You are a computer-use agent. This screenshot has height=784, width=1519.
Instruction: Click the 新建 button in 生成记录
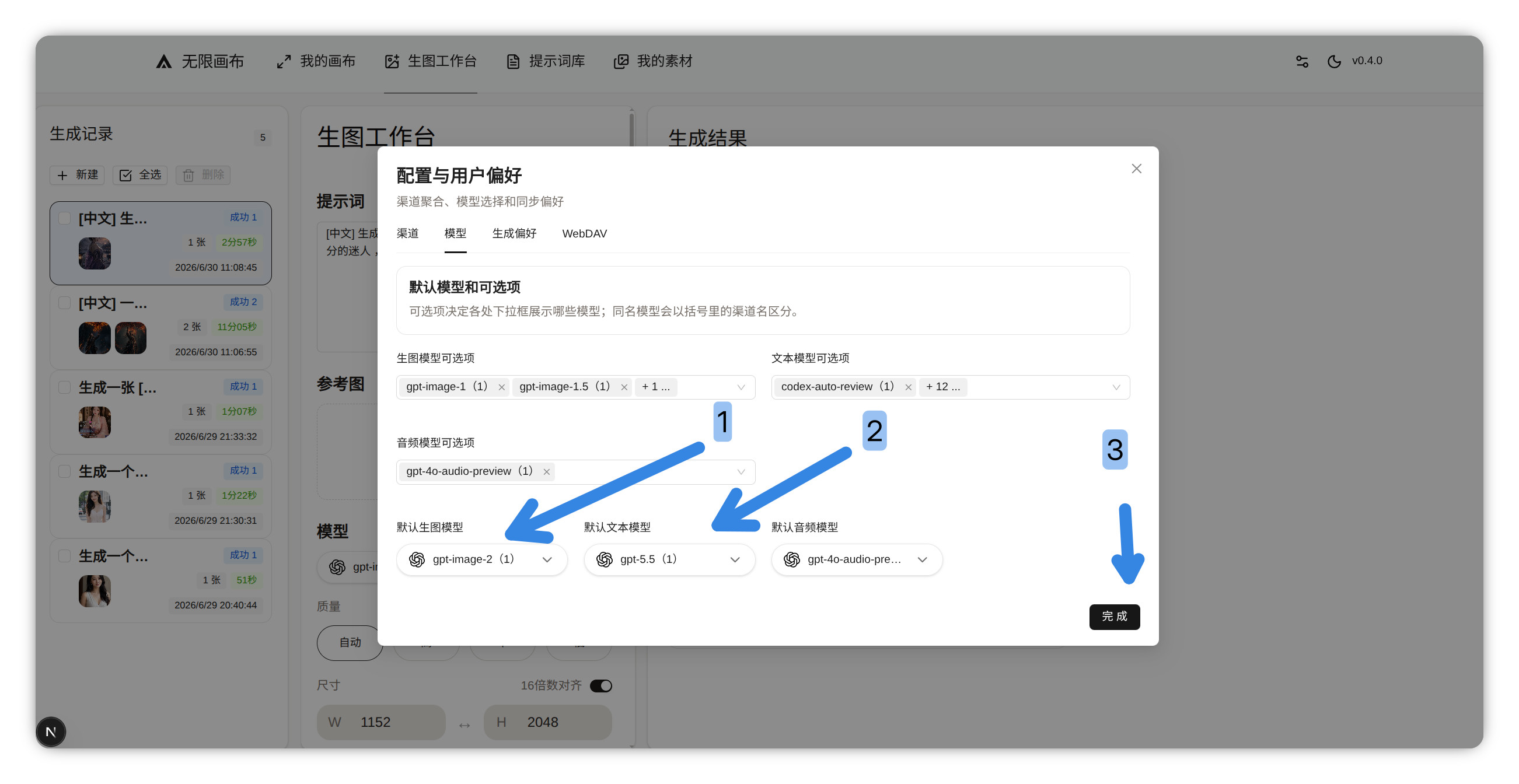[77, 175]
